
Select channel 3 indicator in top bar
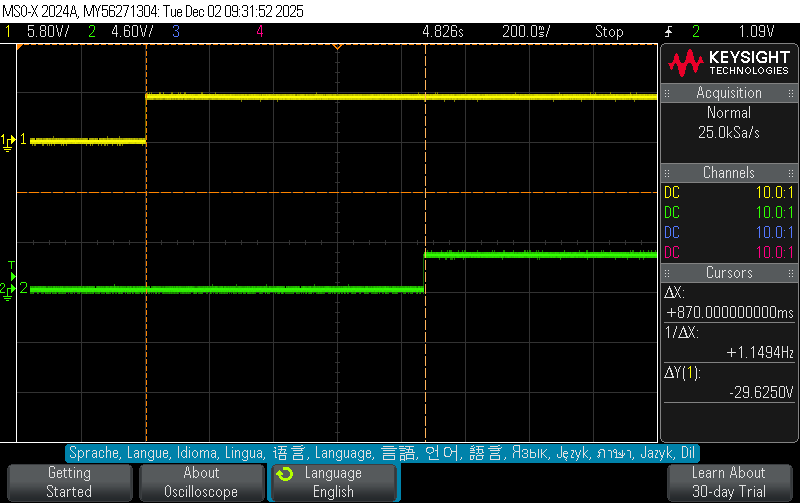click(176, 32)
